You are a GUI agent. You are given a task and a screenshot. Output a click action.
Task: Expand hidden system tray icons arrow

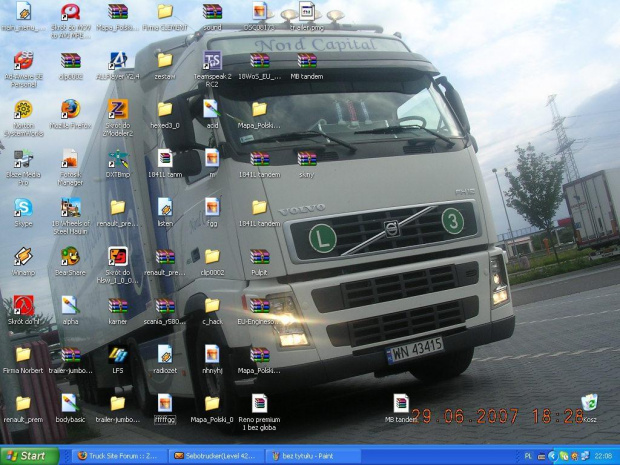pyautogui.click(x=552, y=456)
